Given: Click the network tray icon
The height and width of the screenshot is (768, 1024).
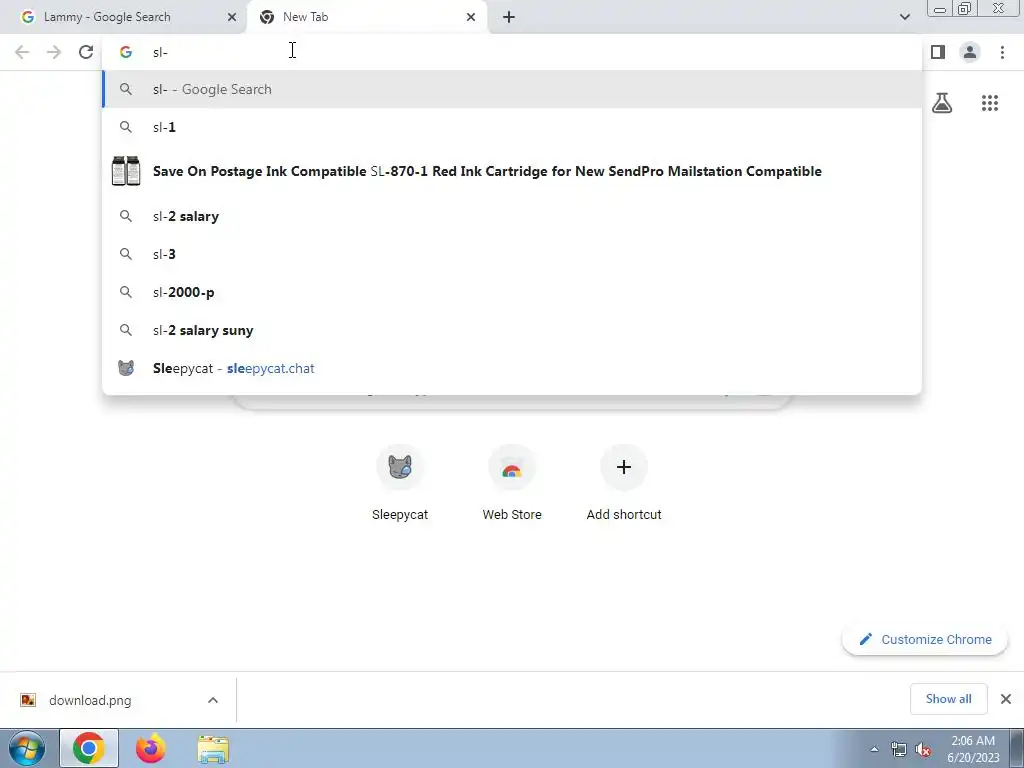Looking at the screenshot, I should click(899, 749).
